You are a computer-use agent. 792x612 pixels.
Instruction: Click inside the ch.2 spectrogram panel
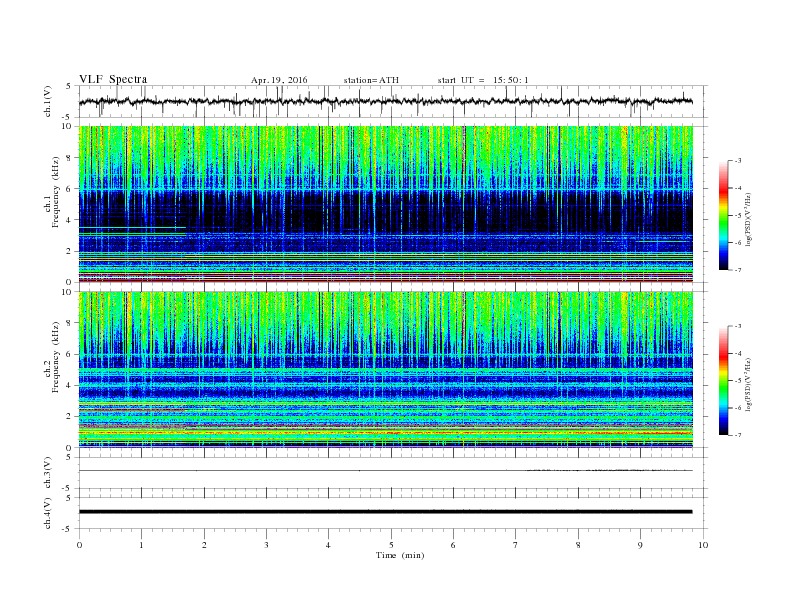[x=386, y=369]
